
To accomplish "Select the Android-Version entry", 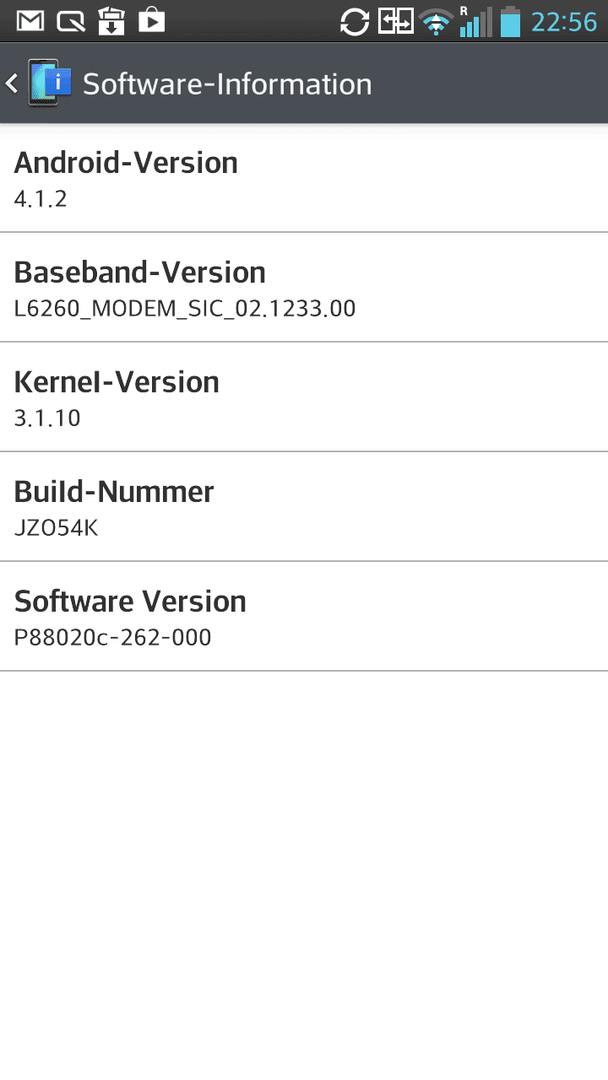I will pyautogui.click(x=304, y=178).
